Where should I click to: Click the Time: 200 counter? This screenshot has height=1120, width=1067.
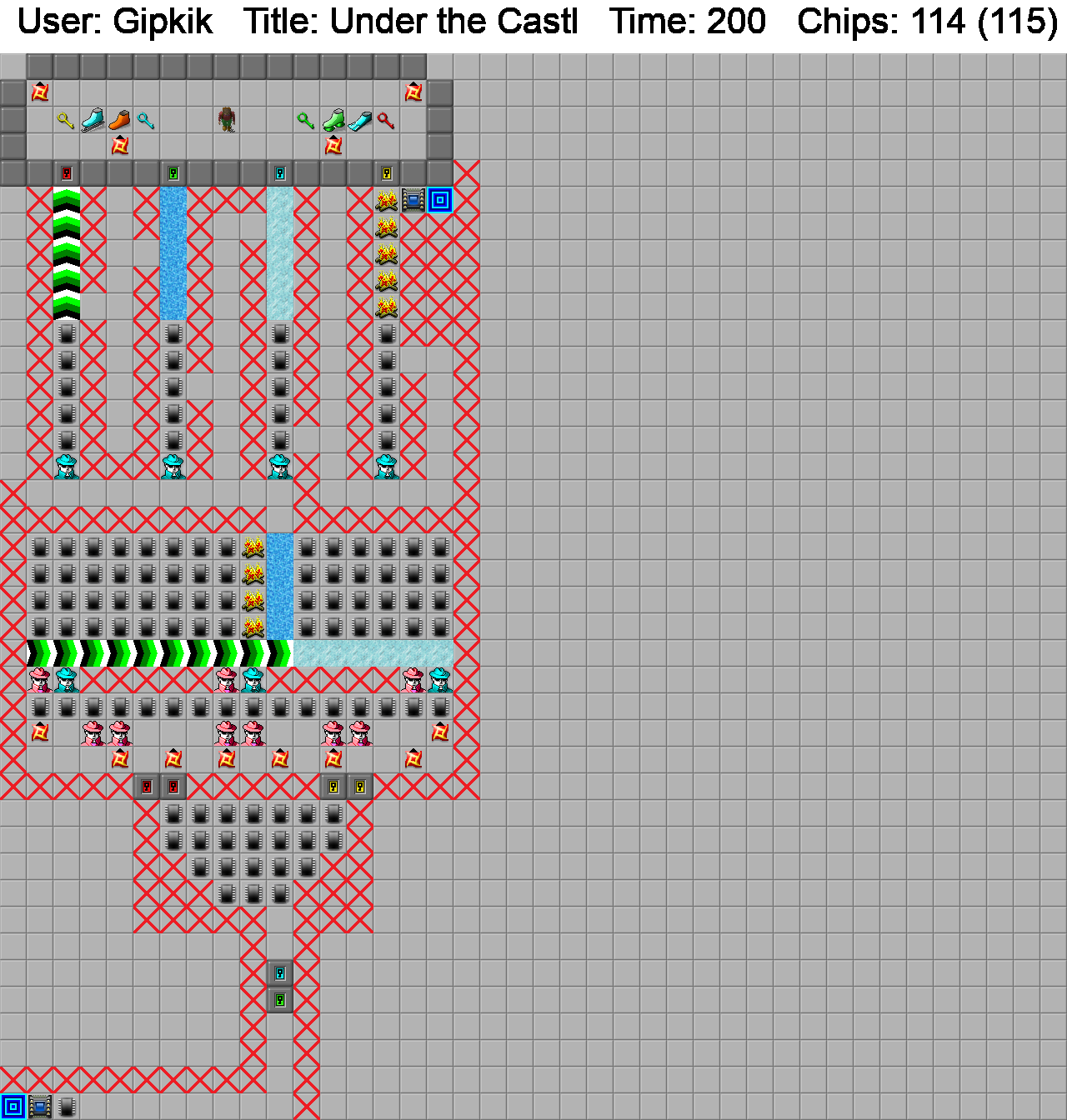click(x=687, y=22)
